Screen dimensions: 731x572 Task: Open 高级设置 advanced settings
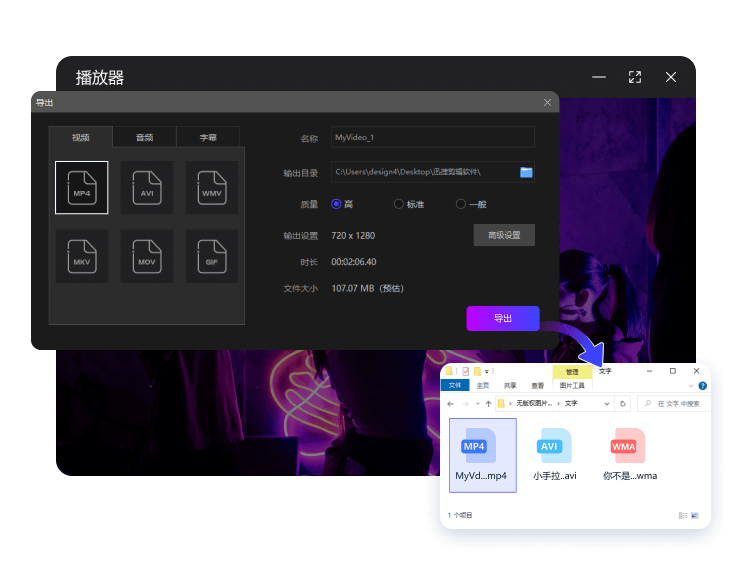[x=504, y=235]
